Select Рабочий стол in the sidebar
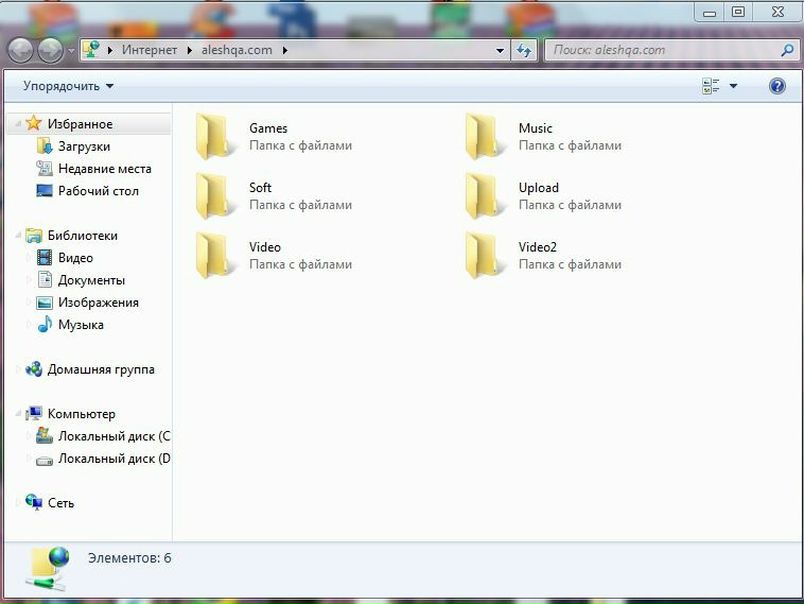 click(x=98, y=191)
